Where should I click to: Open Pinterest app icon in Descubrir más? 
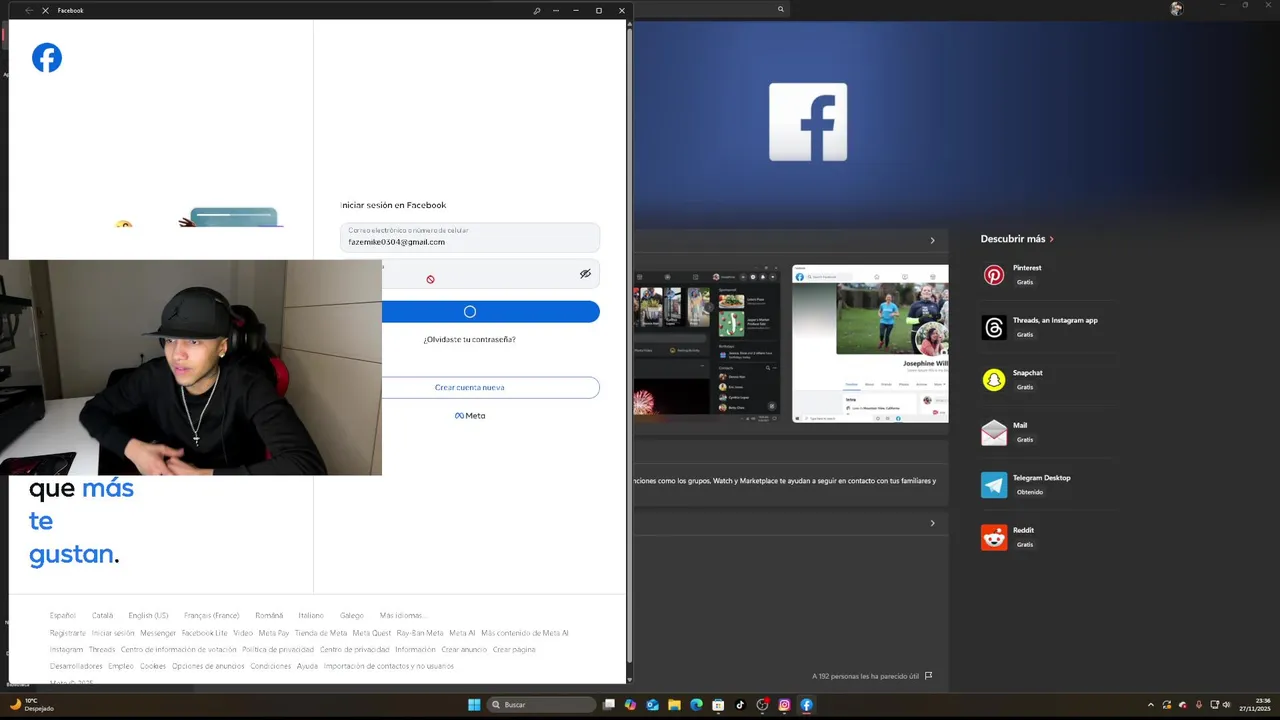(994, 275)
